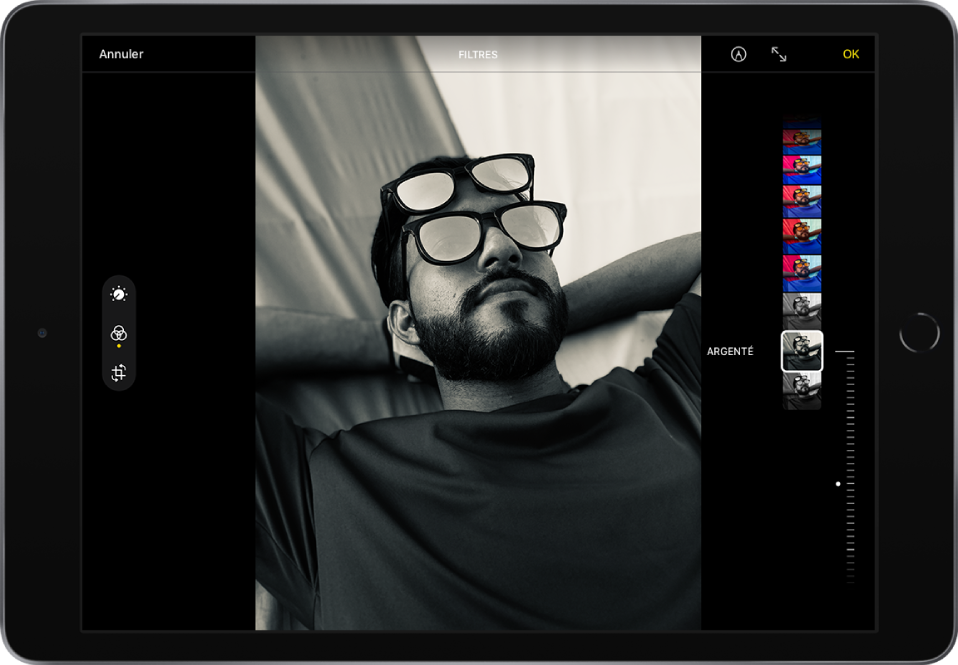Image resolution: width=958 pixels, height=665 pixels.
Task: Tap Annuler to cancel editing
Action: click(121, 54)
